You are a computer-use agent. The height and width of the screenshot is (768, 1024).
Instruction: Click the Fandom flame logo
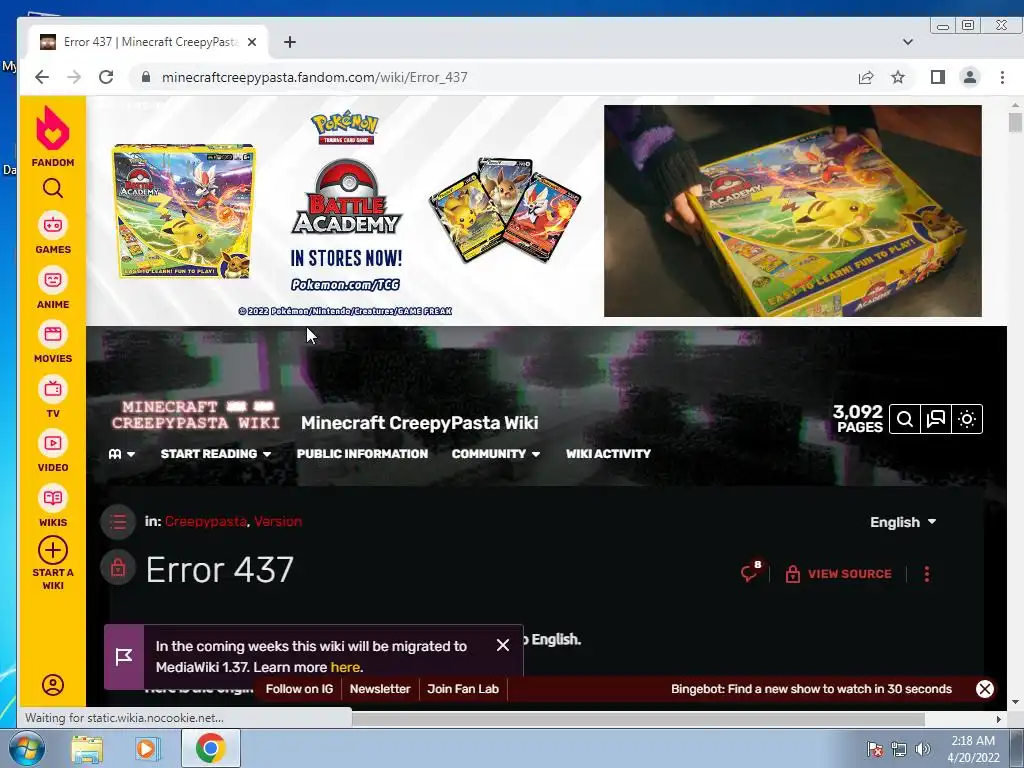(x=53, y=128)
